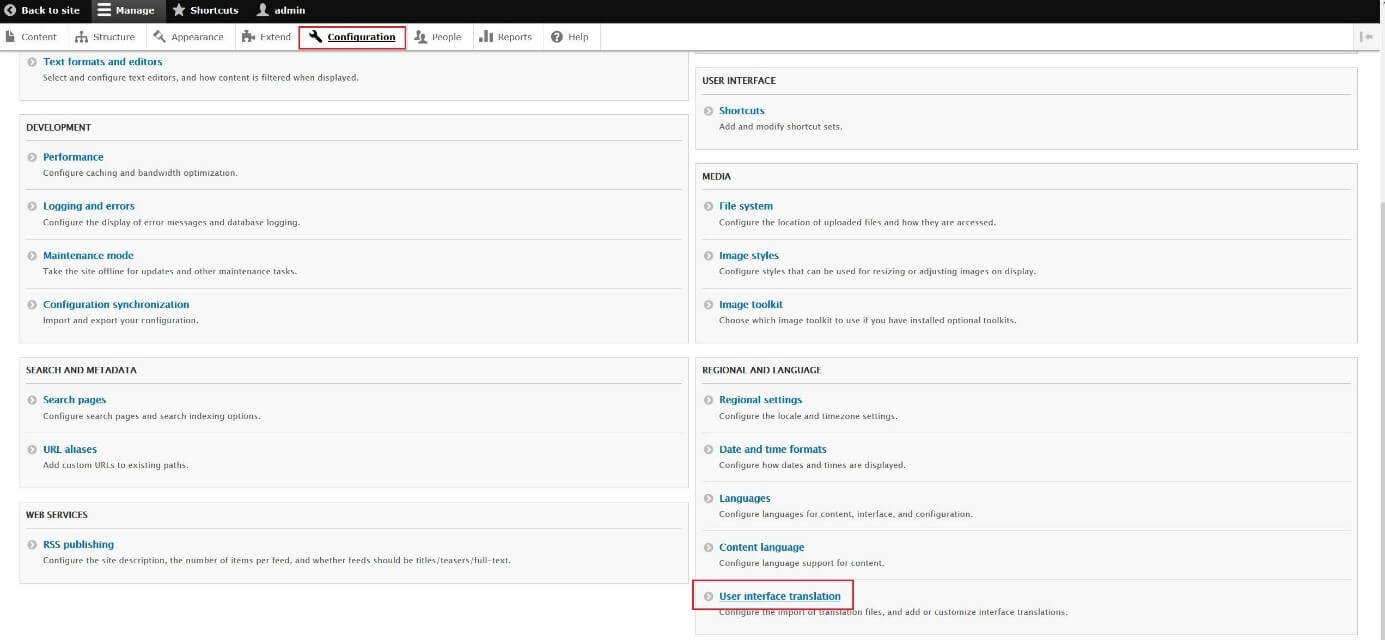This screenshot has height=640, width=1385.
Task: Click the Help question mark icon
Action: pyautogui.click(x=557, y=37)
